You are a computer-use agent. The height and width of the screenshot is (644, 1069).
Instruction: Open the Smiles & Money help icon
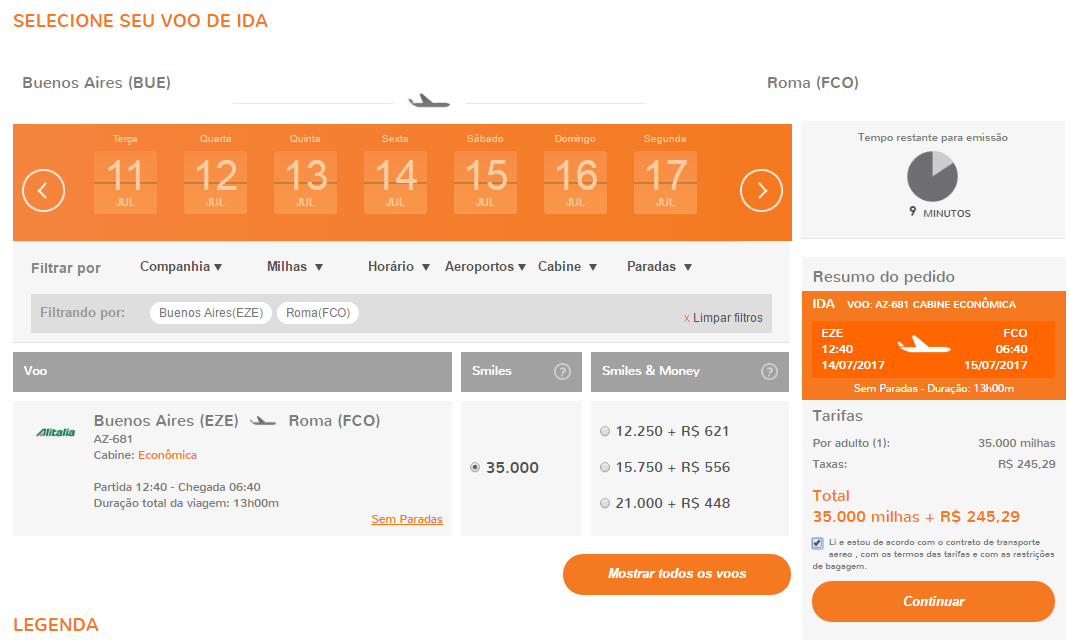[x=769, y=371]
